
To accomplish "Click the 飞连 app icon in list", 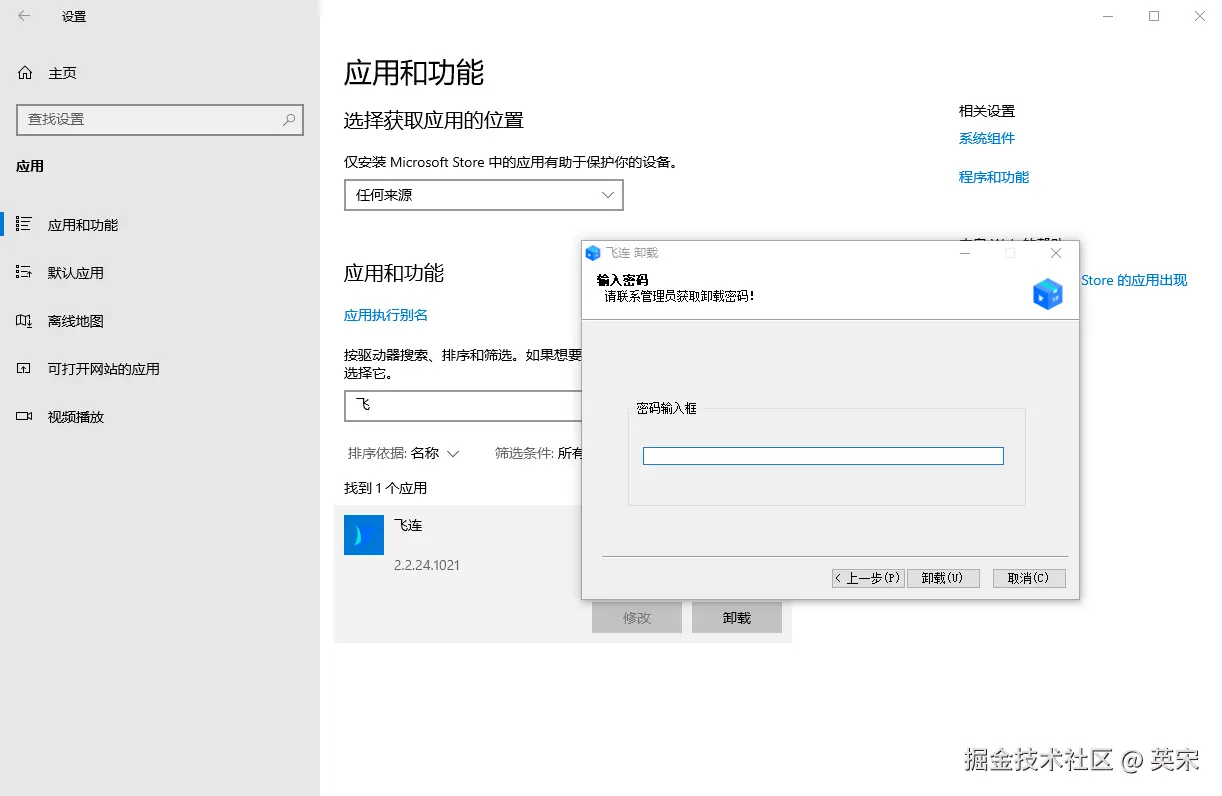I will pos(364,535).
